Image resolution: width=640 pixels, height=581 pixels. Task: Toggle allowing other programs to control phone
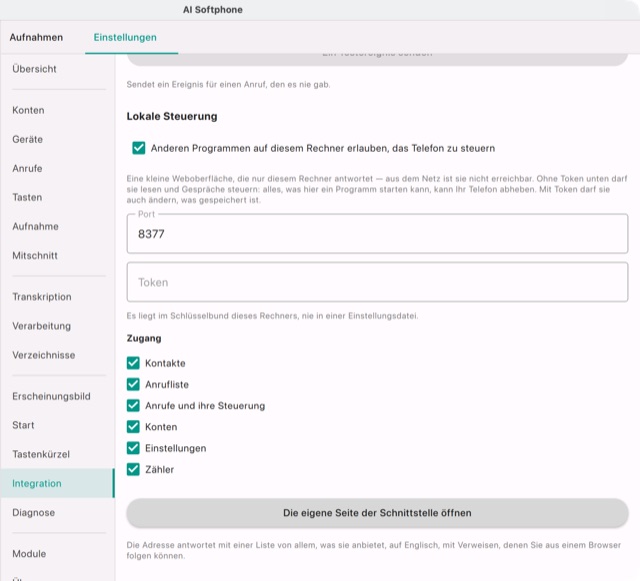click(x=139, y=148)
